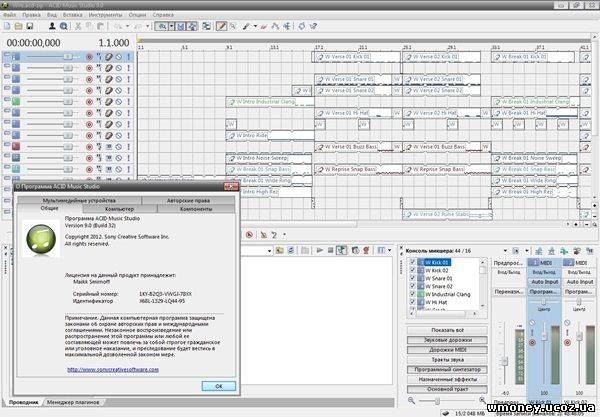This screenshot has height=417, width=600.
Task: Click the Paste clipboard icon
Action: (x=100, y=26)
